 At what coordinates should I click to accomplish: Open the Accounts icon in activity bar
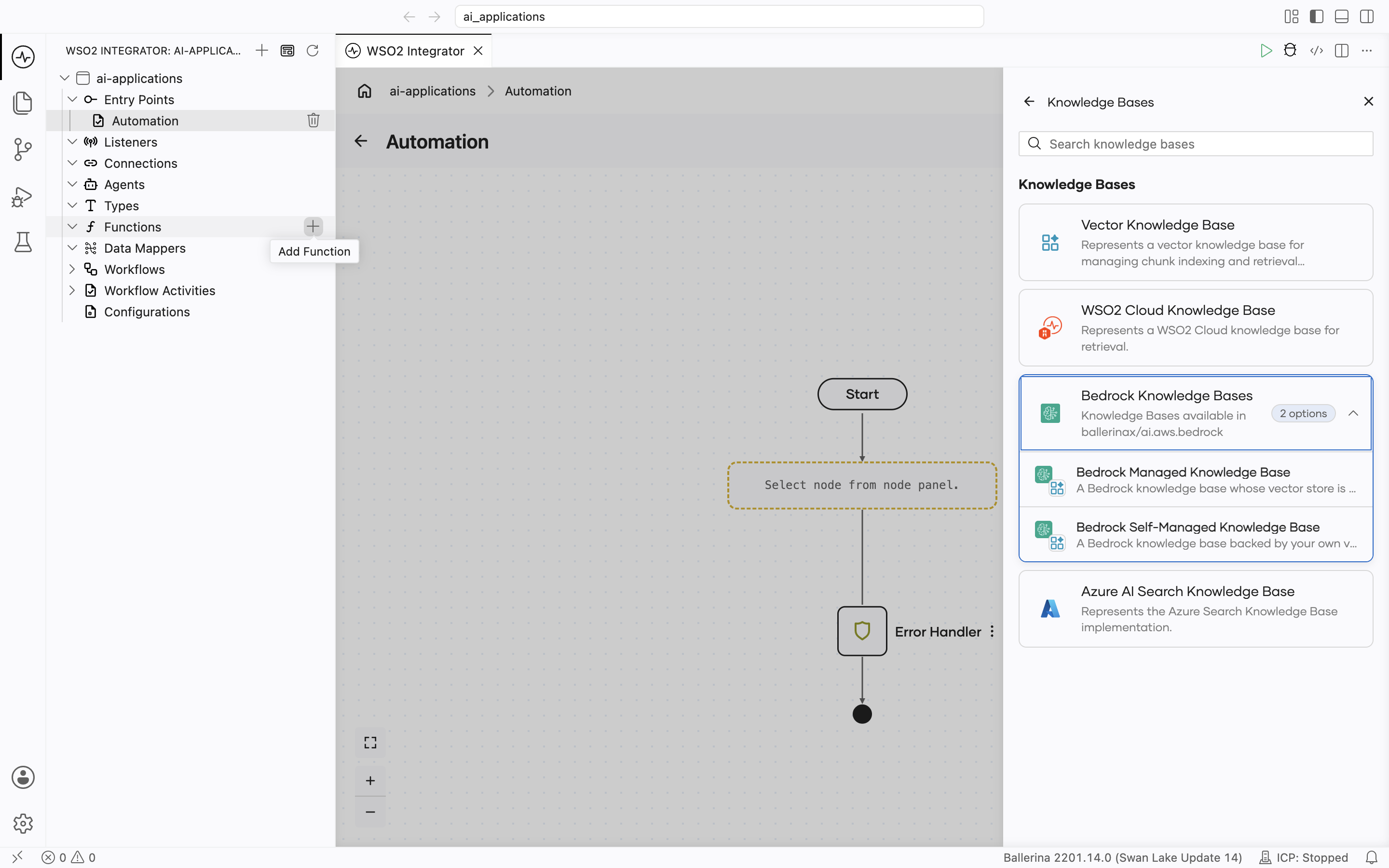coord(23,777)
